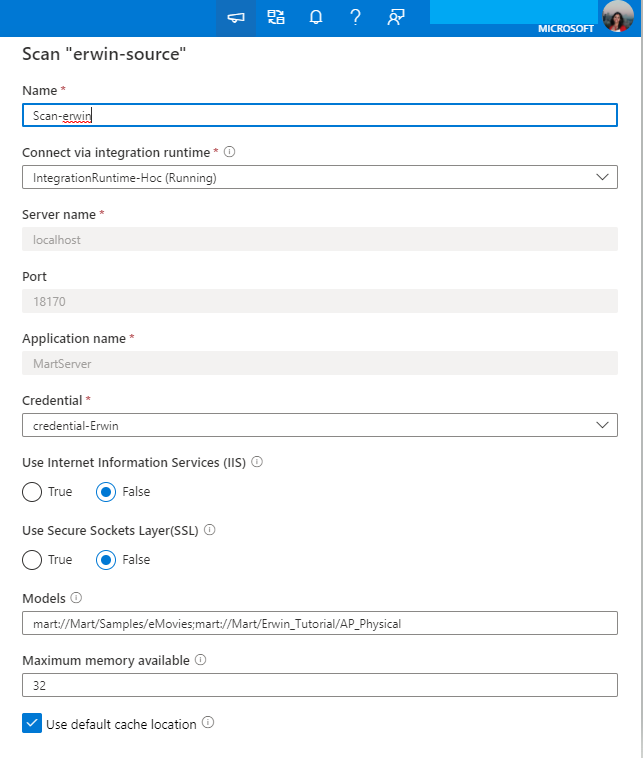Click info icon beside Maximum memory available

(x=201, y=660)
